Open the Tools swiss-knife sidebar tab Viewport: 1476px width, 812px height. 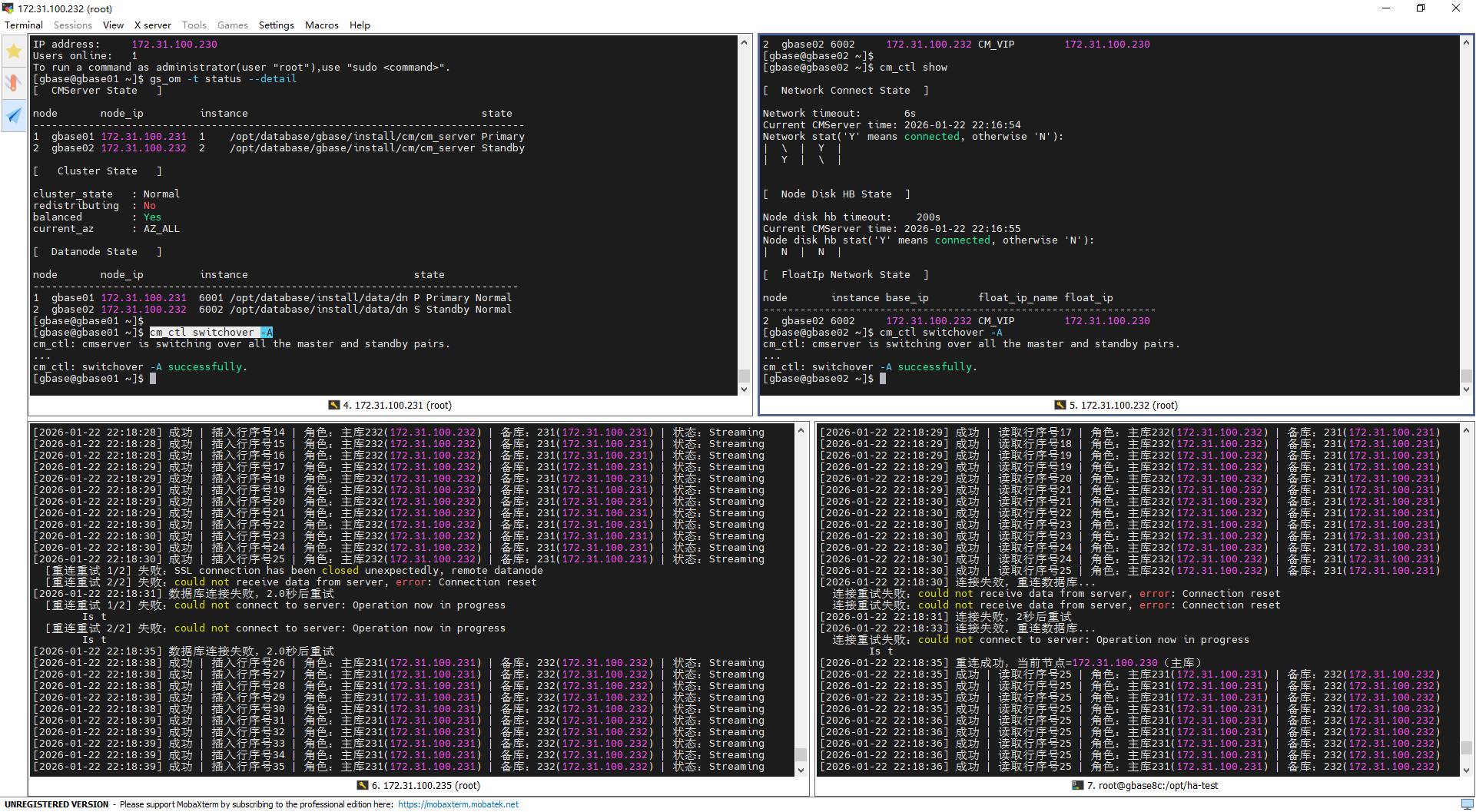coord(14,83)
